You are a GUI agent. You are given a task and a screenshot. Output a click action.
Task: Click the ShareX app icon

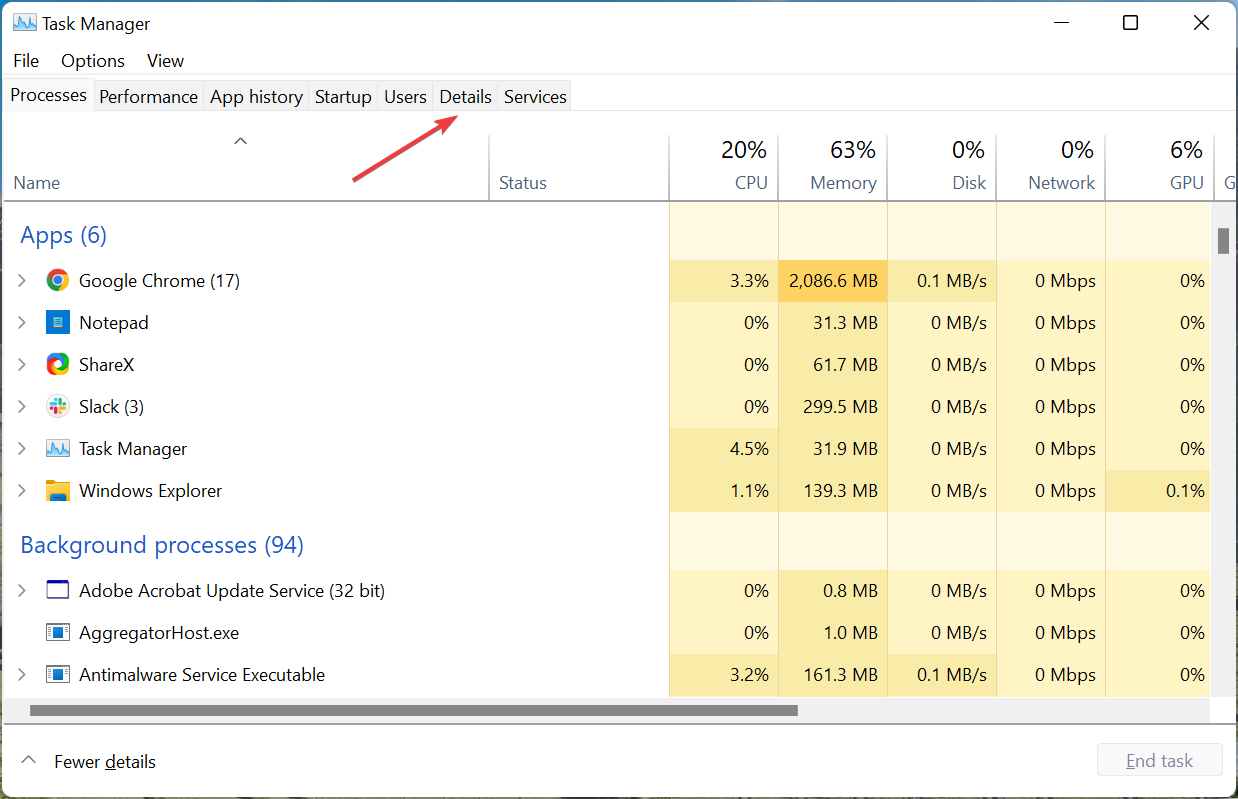pyautogui.click(x=58, y=365)
